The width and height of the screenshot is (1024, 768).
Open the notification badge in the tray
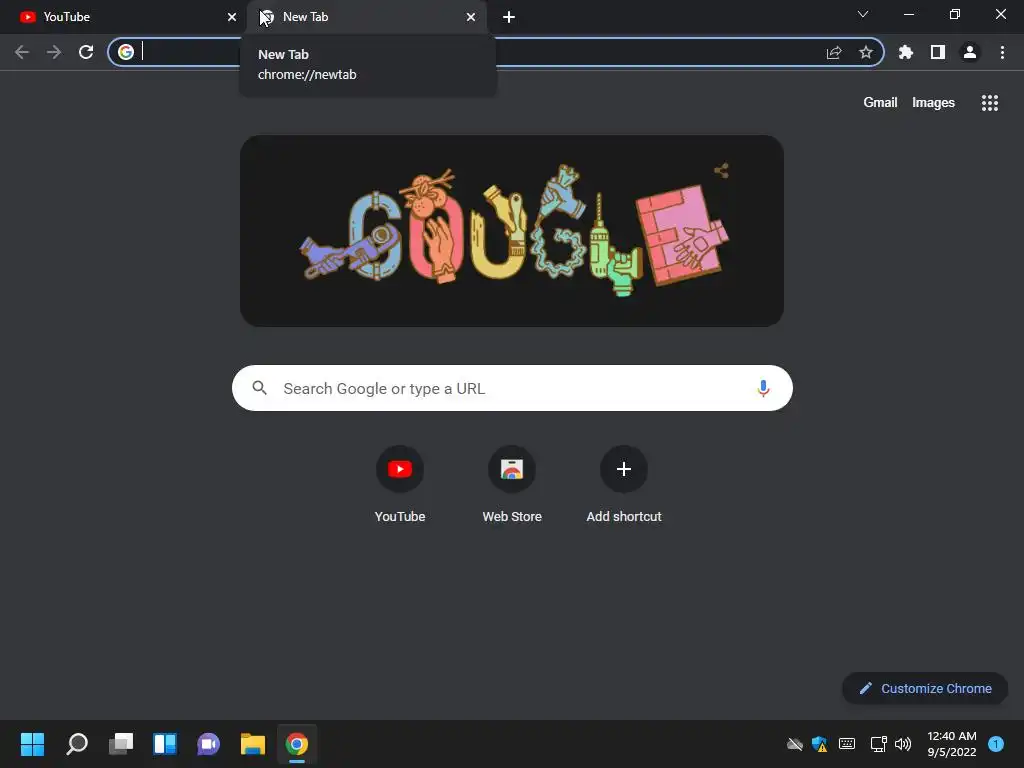996,744
